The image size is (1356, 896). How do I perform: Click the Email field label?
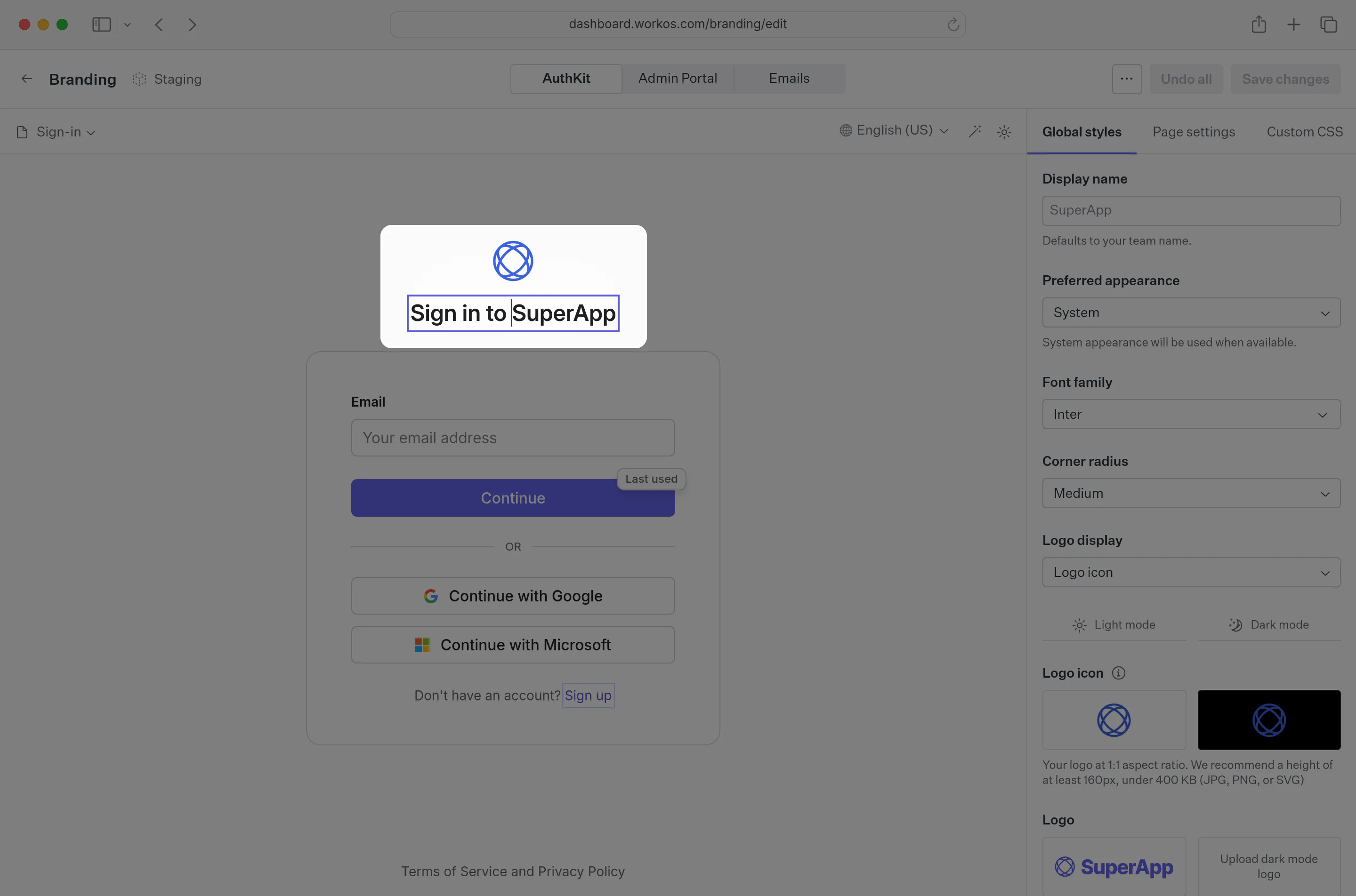click(x=368, y=402)
